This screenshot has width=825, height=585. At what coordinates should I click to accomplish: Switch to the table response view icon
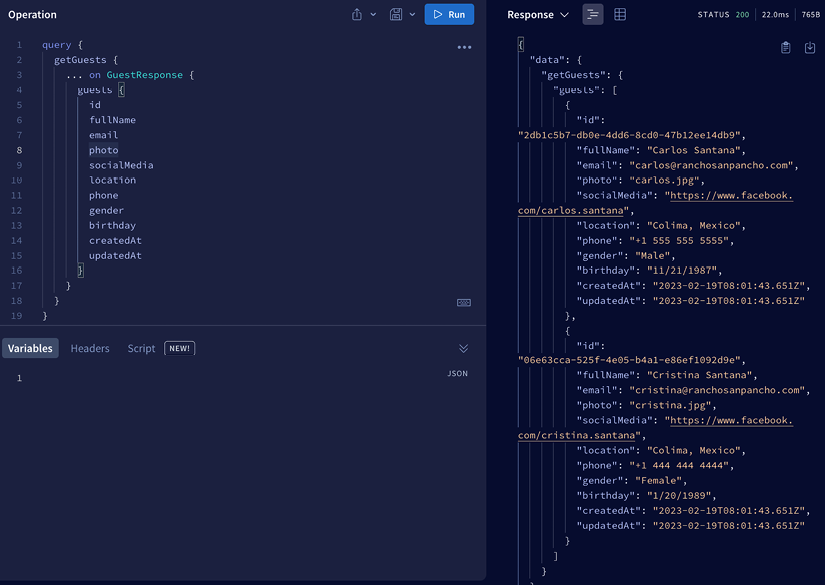(618, 14)
